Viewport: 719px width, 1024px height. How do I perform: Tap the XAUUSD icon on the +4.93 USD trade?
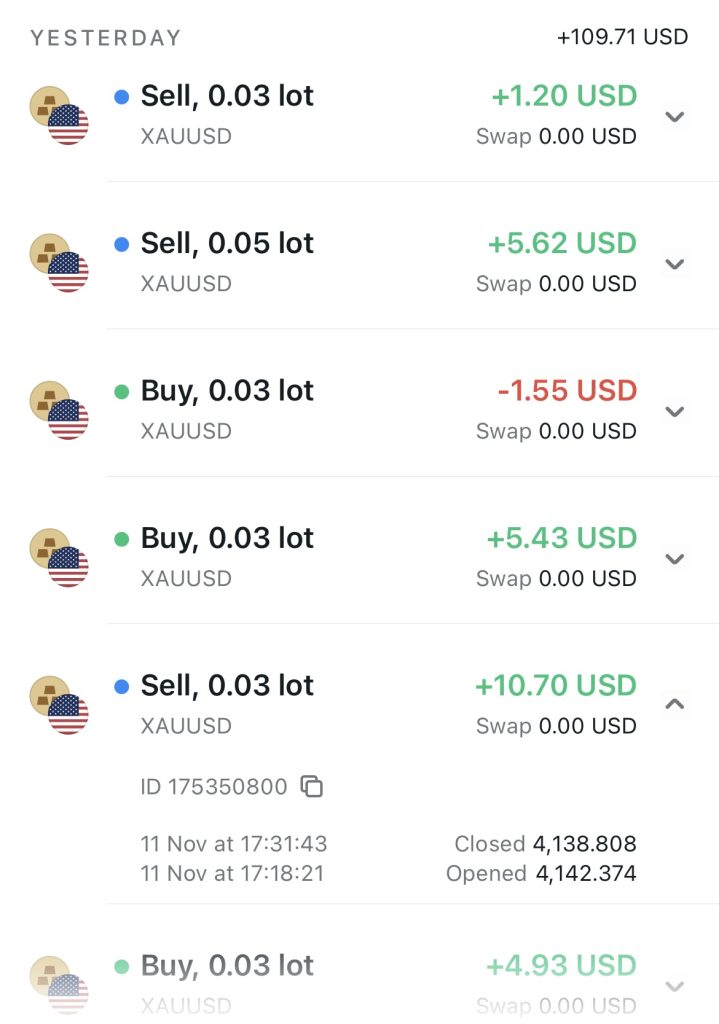(59, 984)
